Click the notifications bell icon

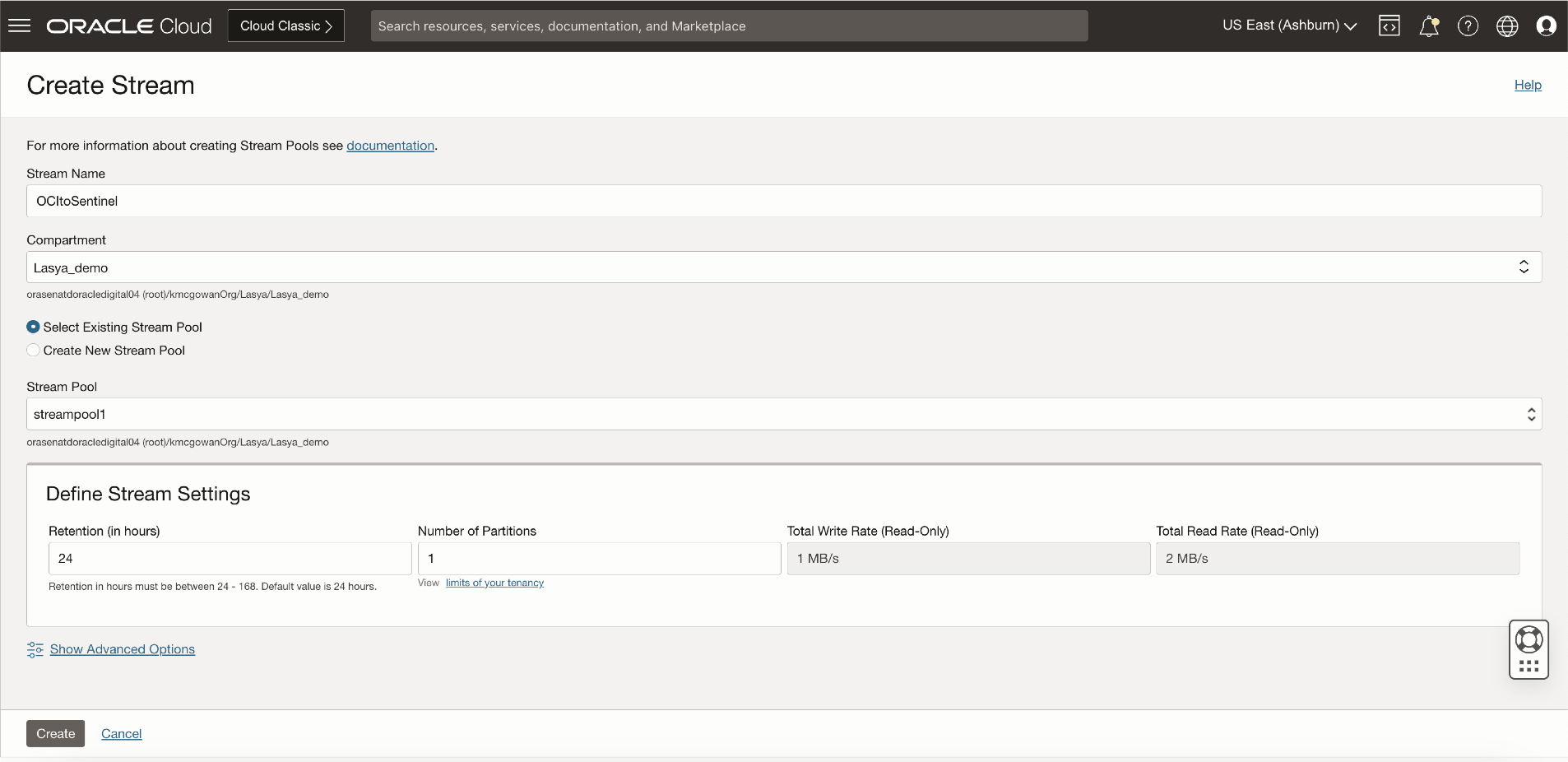click(x=1429, y=26)
